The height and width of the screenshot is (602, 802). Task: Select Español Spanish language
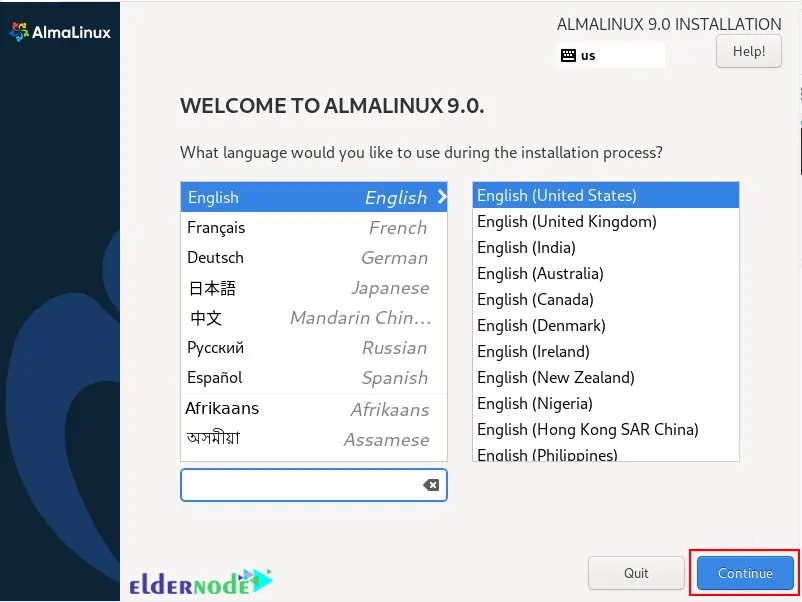(314, 377)
